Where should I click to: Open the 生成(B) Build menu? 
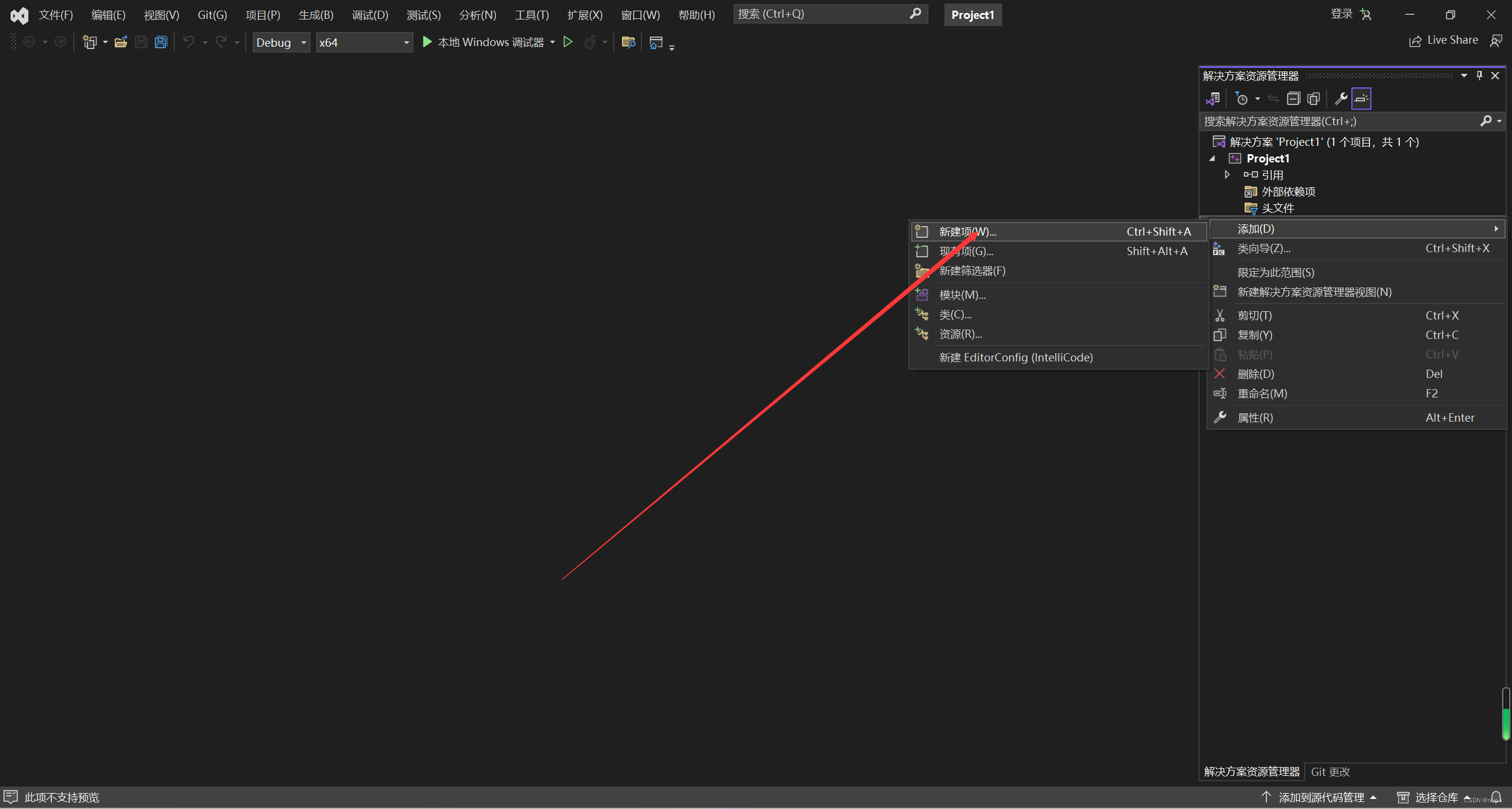(316, 15)
